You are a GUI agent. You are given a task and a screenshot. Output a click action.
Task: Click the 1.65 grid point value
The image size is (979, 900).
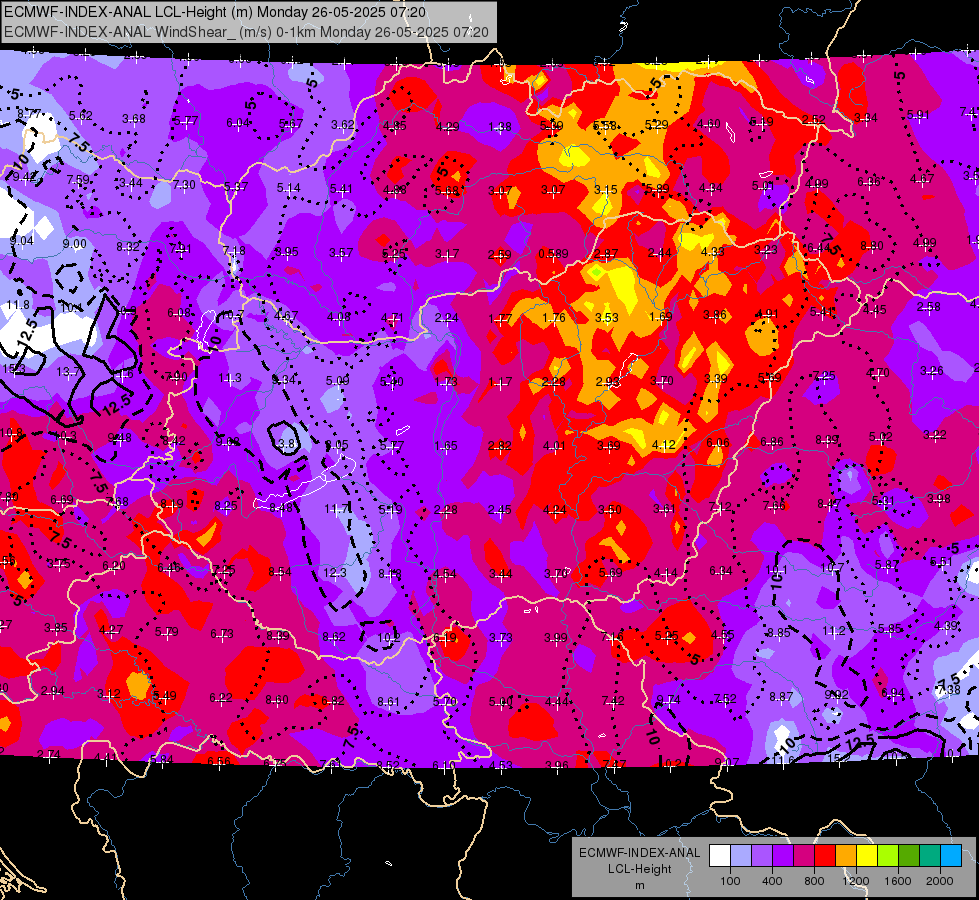[446, 446]
